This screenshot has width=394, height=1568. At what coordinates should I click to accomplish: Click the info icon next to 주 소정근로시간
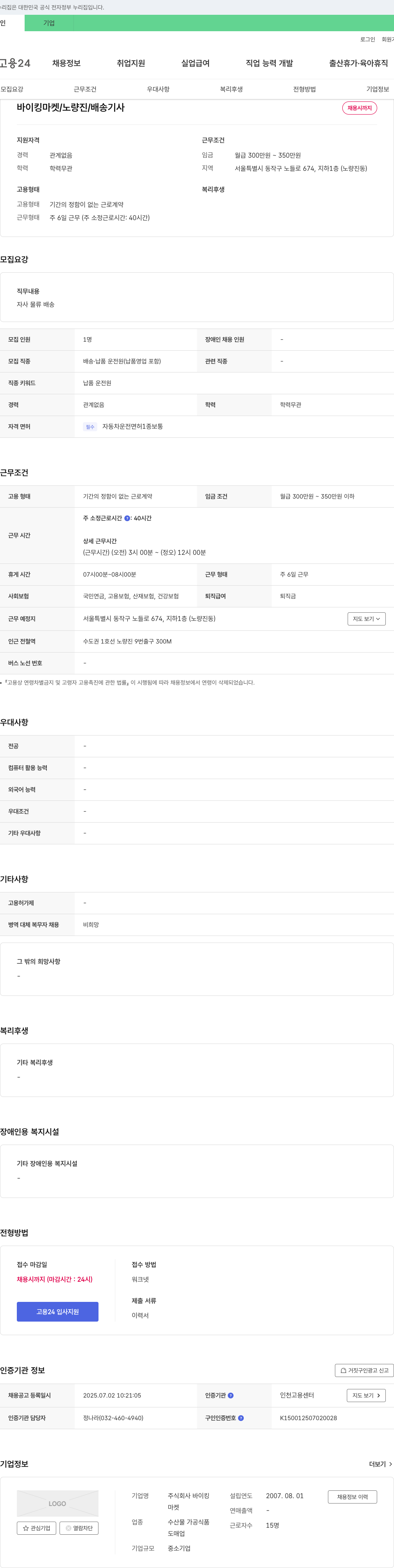(x=127, y=518)
